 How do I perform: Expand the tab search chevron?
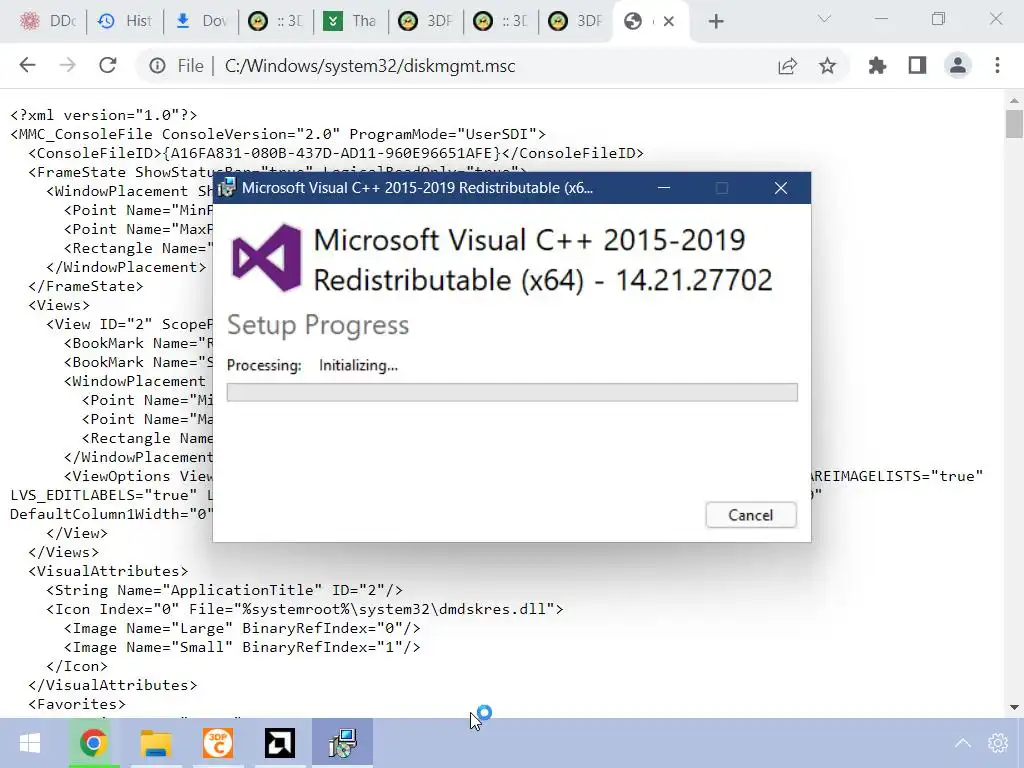tap(824, 19)
